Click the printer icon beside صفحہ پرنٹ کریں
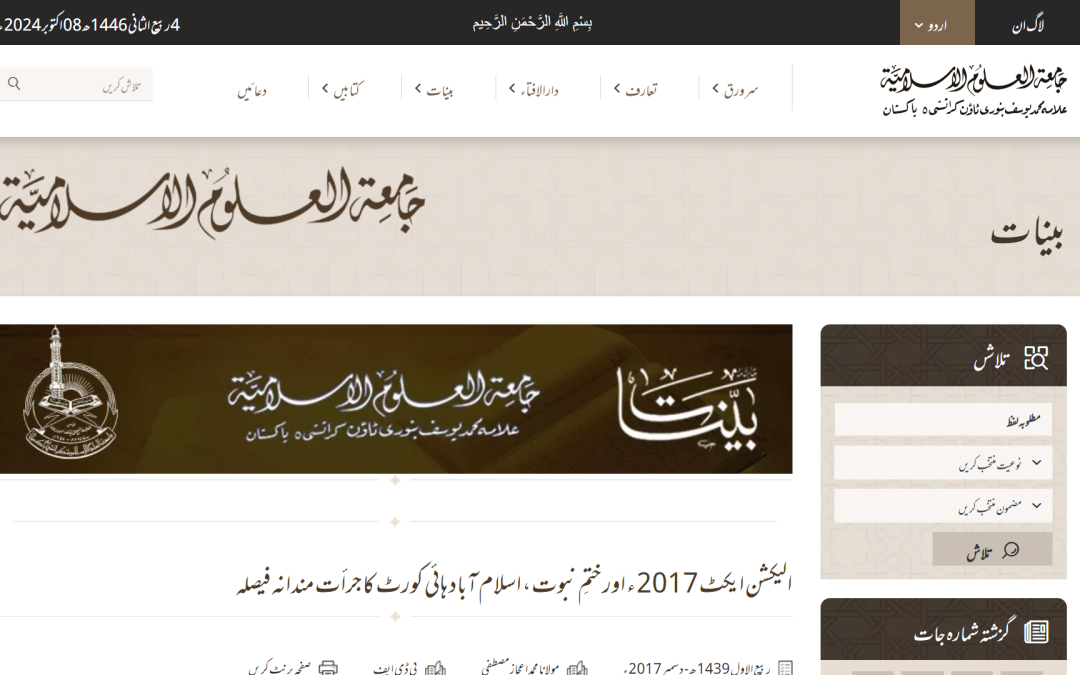This screenshot has height=675, width=1080. 328,668
